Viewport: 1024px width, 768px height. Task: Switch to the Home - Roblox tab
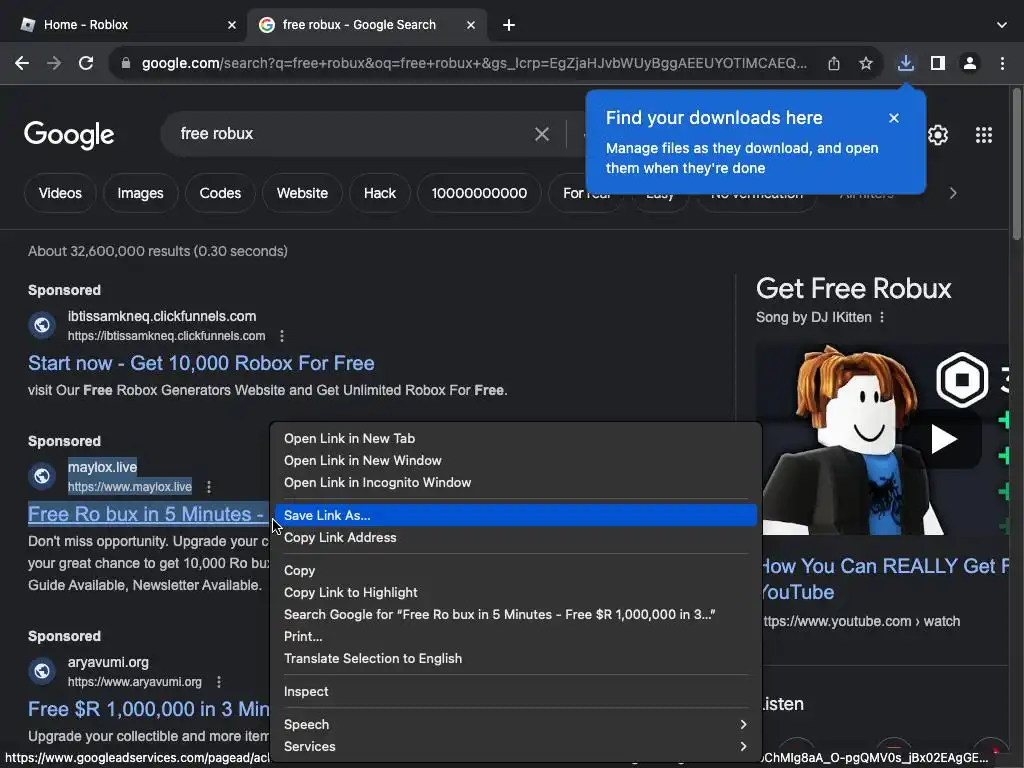124,25
